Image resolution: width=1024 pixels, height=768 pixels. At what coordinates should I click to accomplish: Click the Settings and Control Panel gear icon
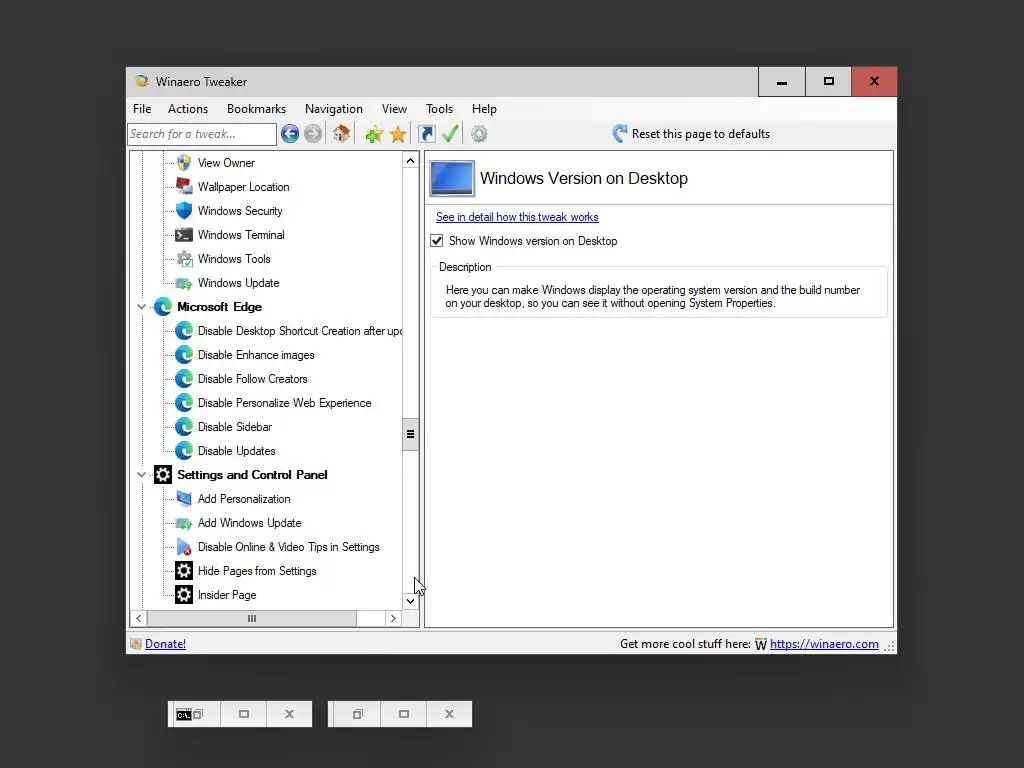(163, 475)
